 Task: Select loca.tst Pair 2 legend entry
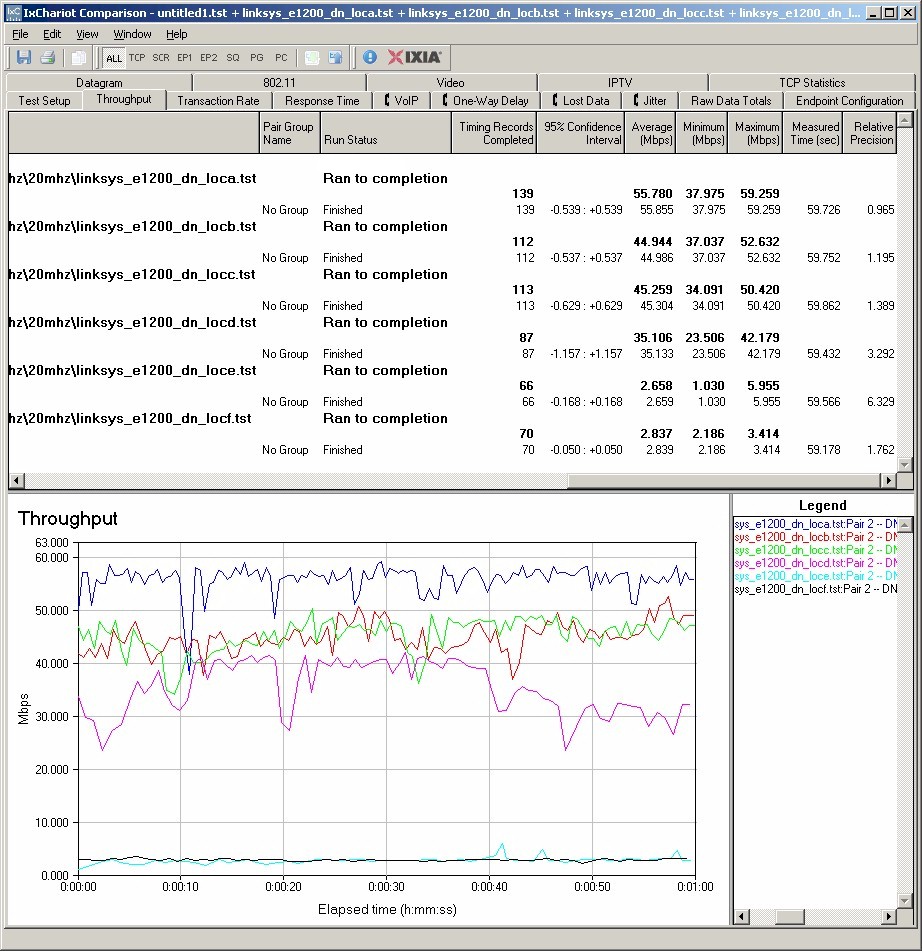click(x=815, y=523)
